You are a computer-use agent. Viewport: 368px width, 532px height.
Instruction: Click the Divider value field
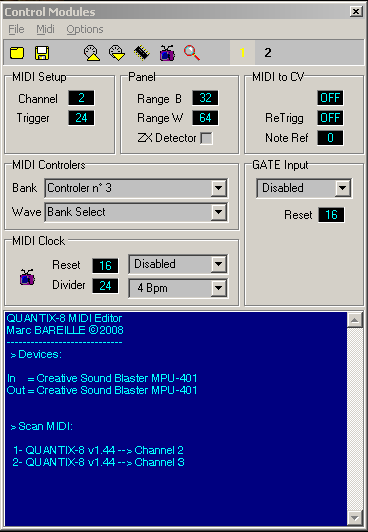[x=105, y=286]
